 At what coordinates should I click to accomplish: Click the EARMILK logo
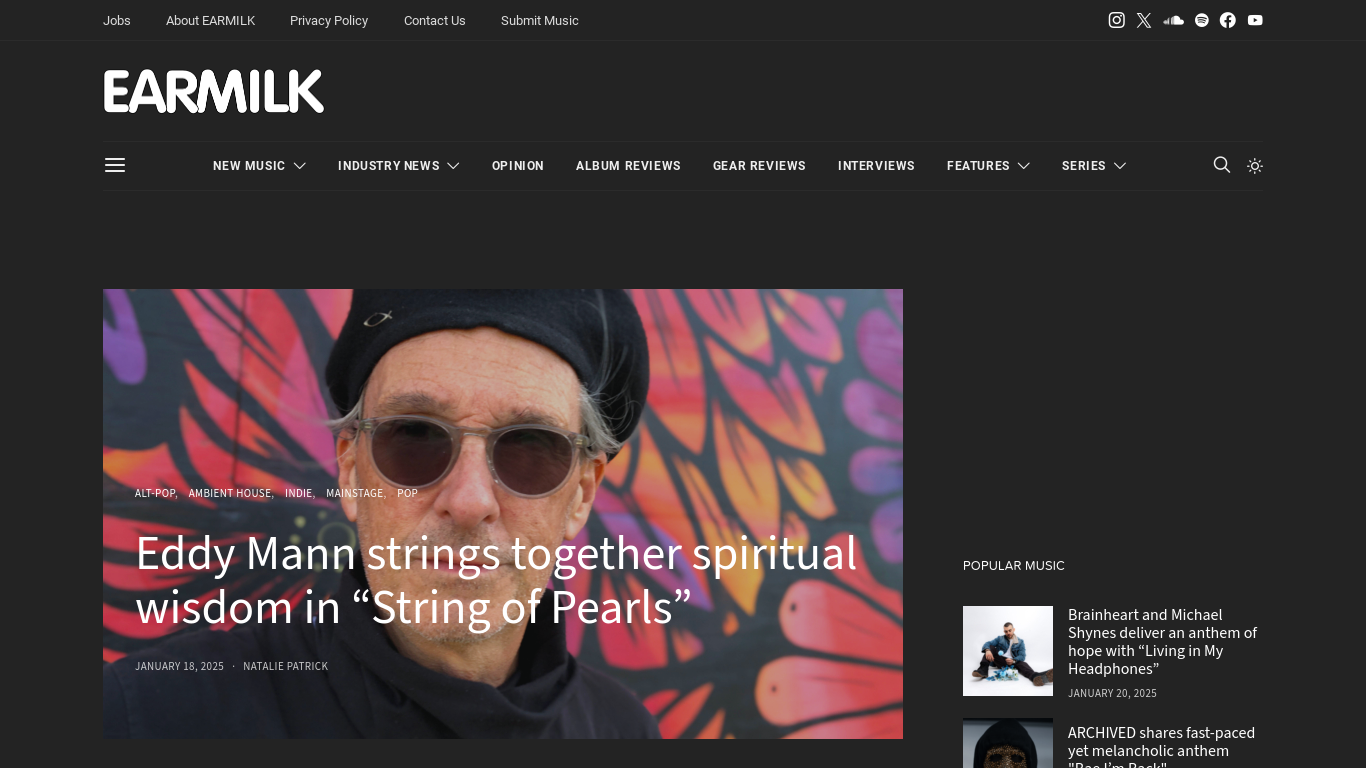click(214, 91)
